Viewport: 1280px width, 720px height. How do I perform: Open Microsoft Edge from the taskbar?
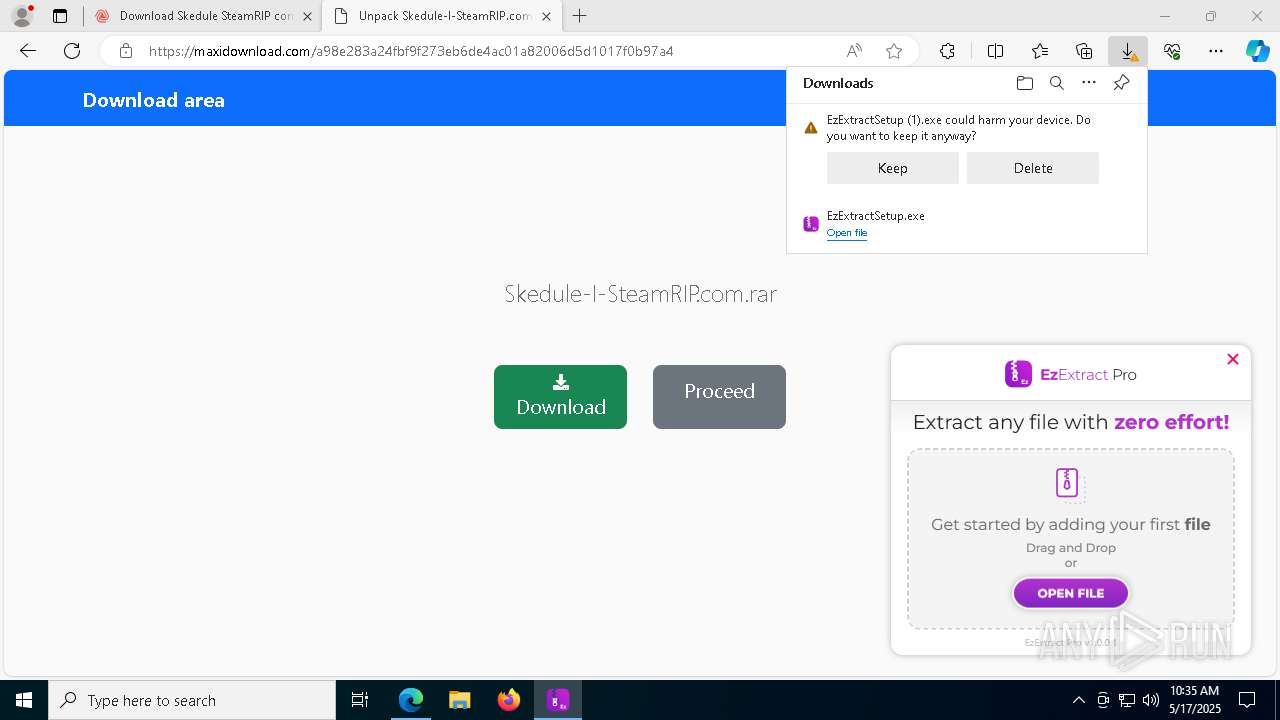[411, 700]
